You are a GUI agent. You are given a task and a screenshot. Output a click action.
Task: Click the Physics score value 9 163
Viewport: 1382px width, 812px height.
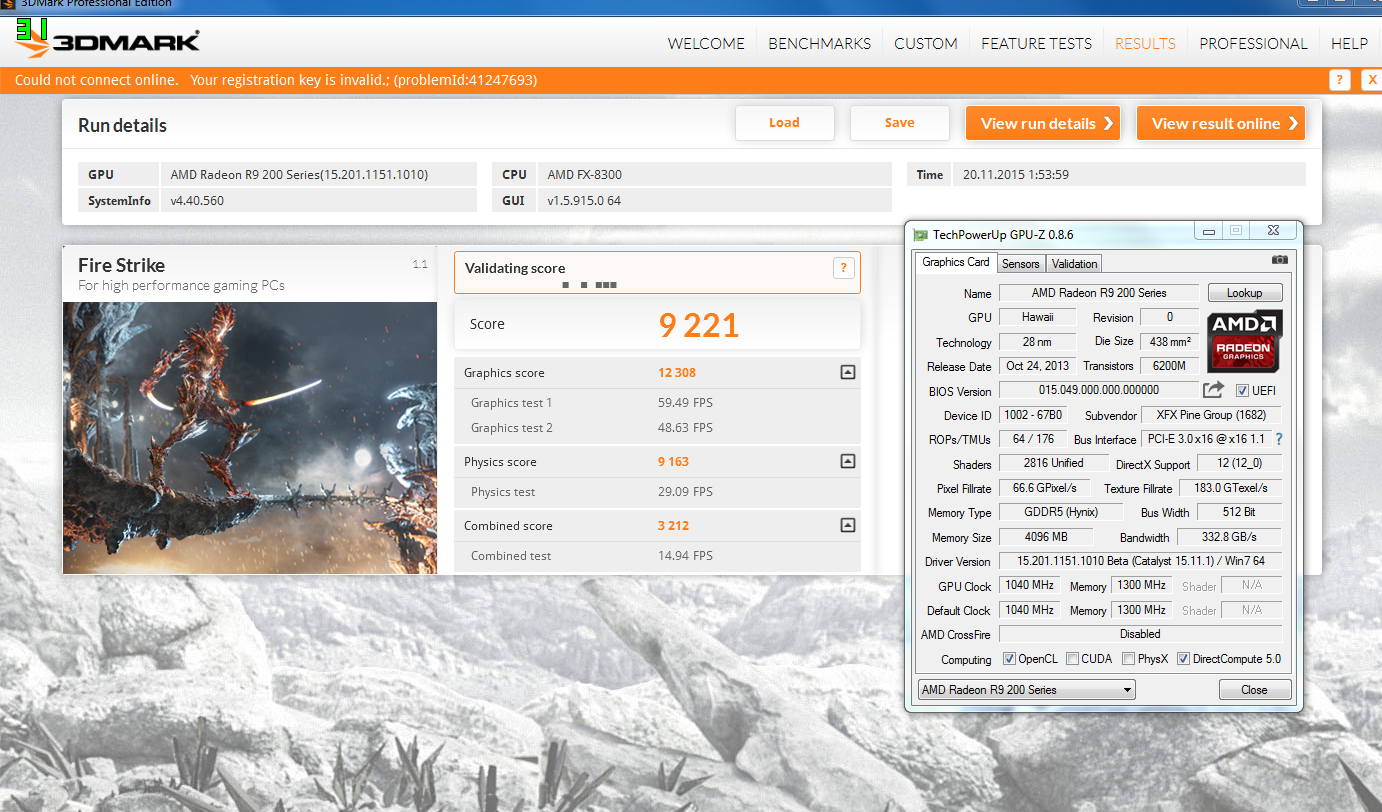673,462
